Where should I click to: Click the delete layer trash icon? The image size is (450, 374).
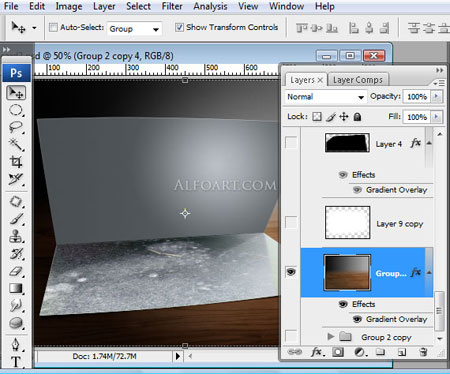coord(423,352)
